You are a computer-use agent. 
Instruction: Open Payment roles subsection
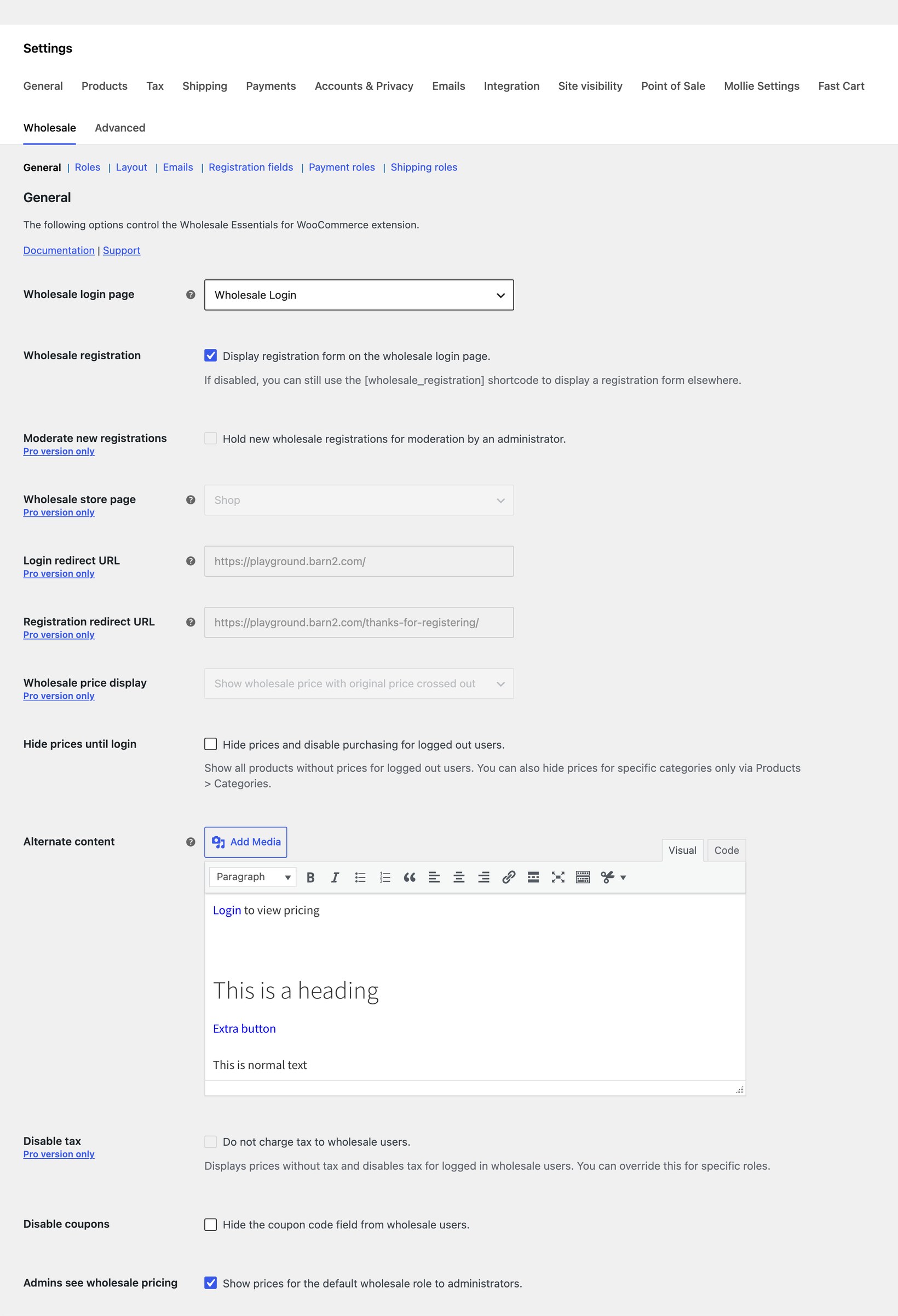pyautogui.click(x=342, y=167)
